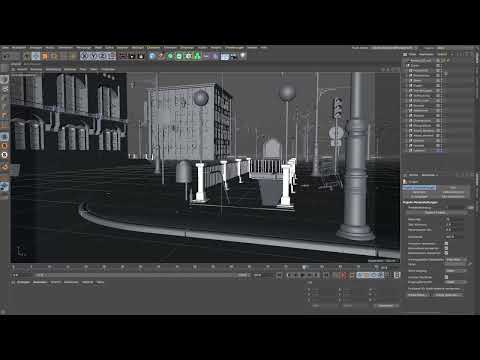Click the Apply button in coordinates manager
This screenshot has width=480, height=360.
click(385, 306)
